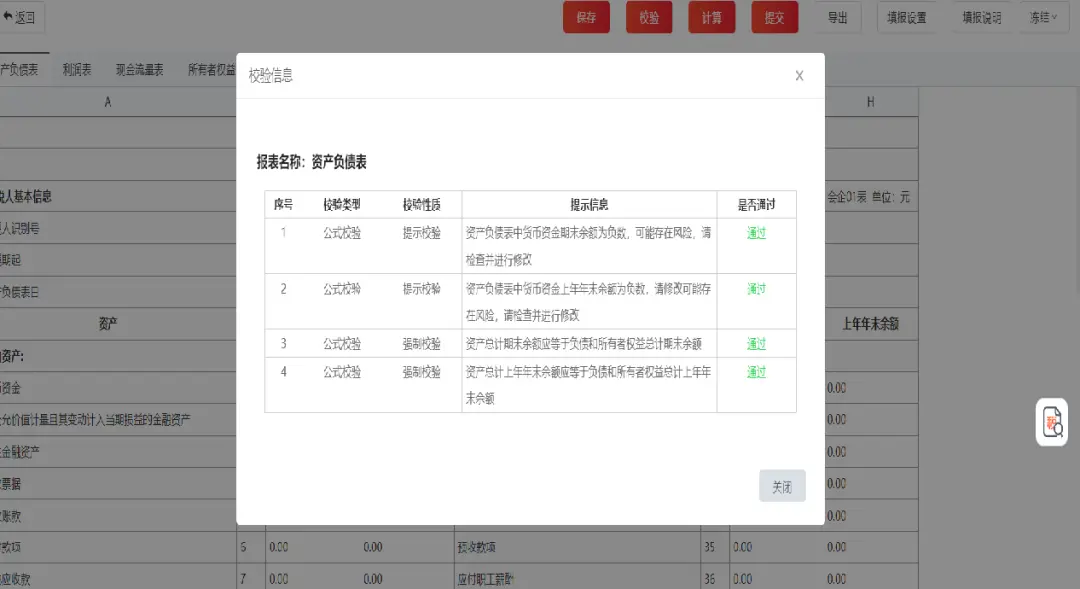Click the red 保存 button

586,18
